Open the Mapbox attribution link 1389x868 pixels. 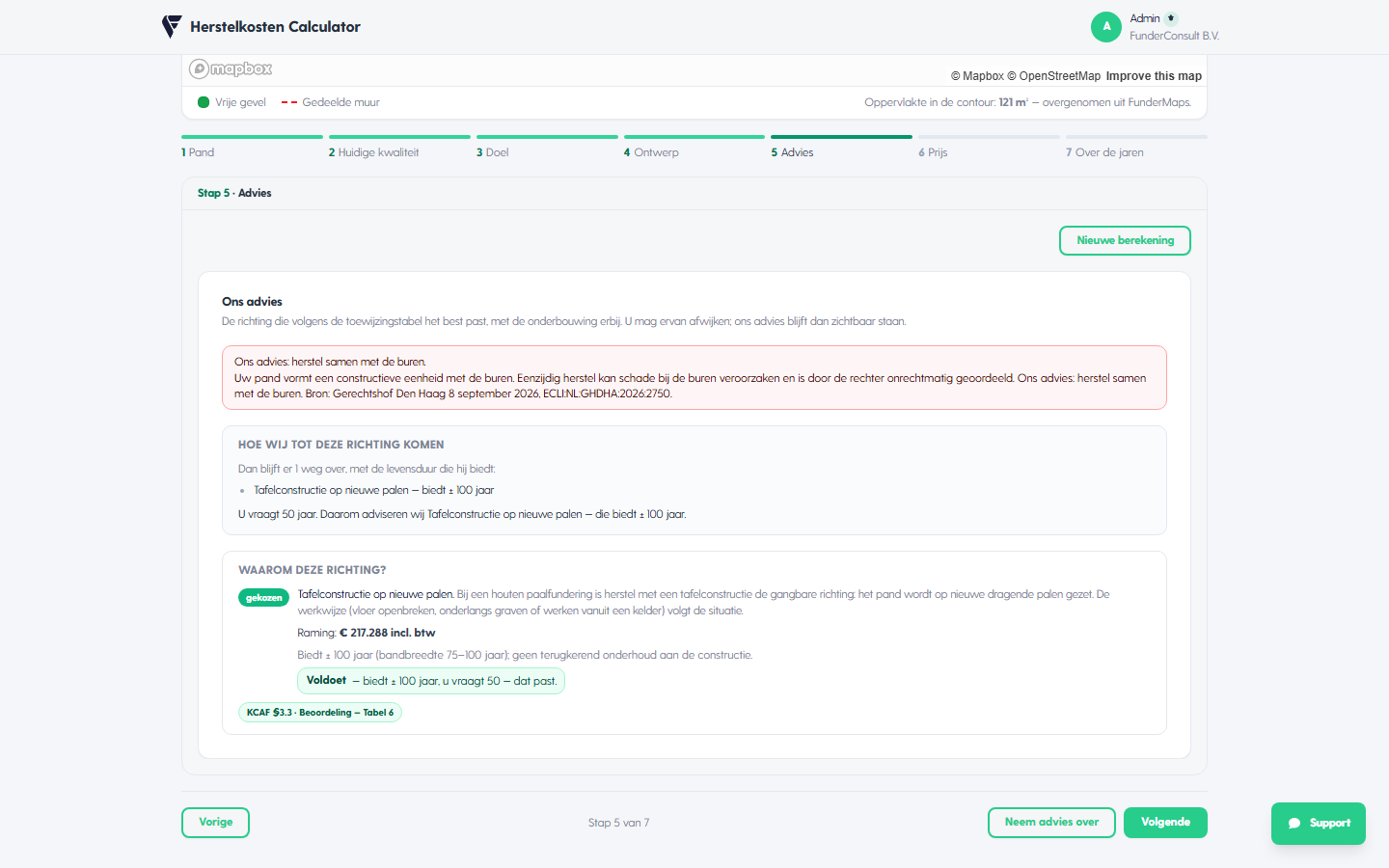click(977, 76)
